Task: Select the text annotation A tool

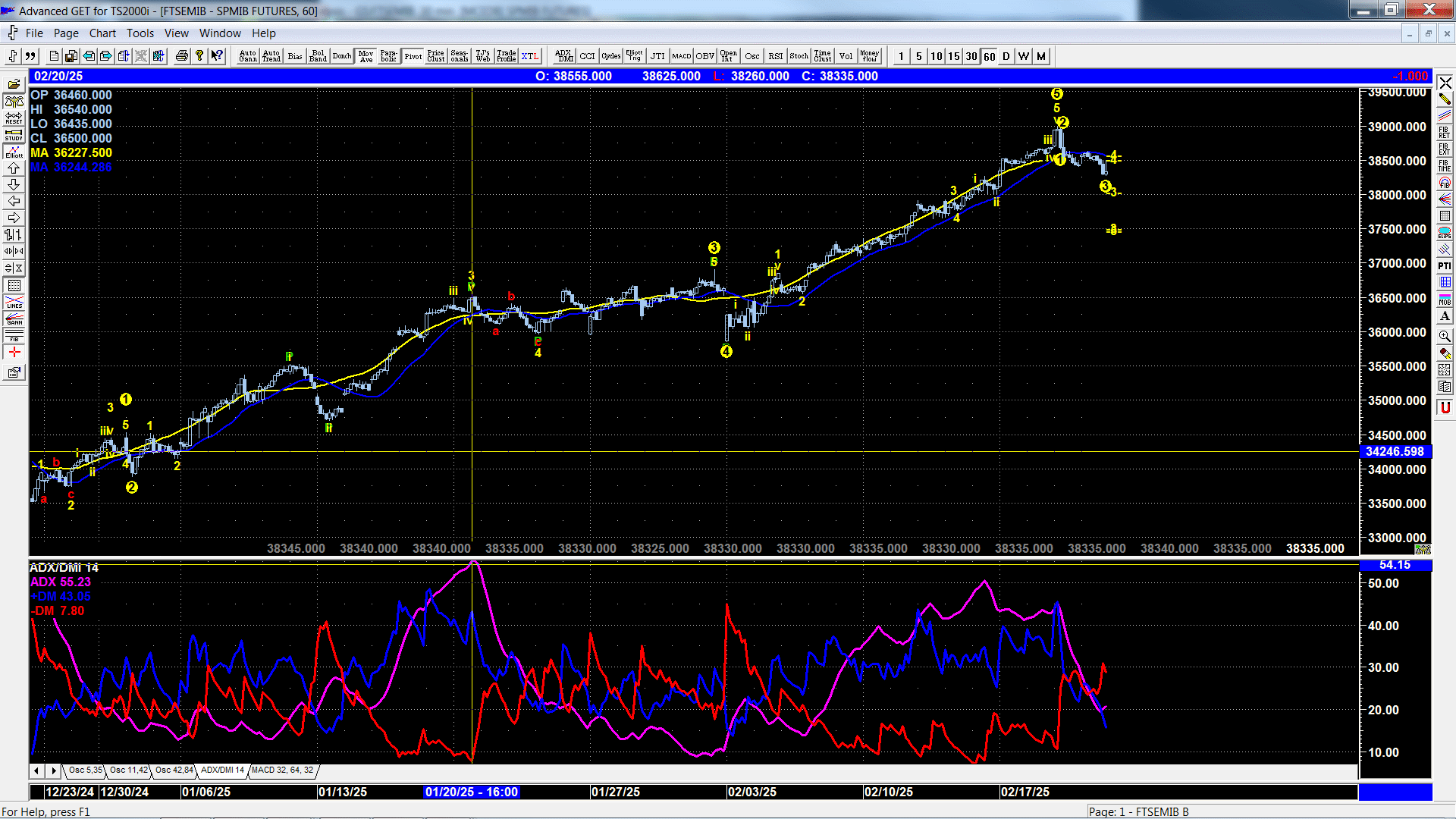Action: (1445, 315)
